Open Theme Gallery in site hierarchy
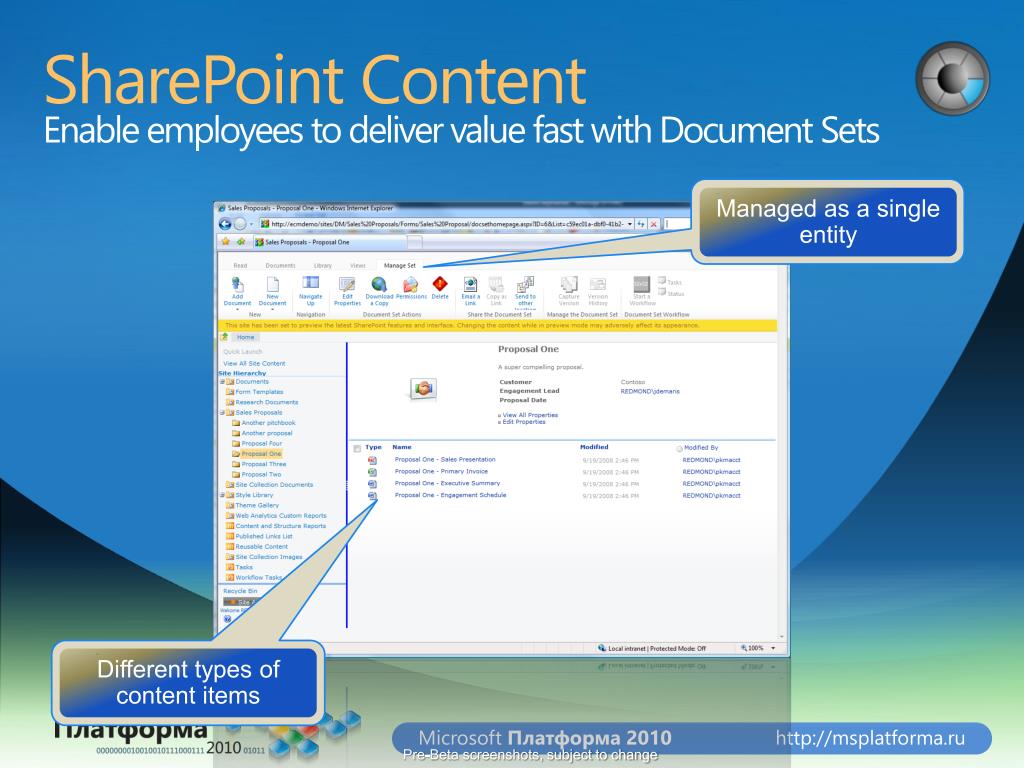 (x=257, y=505)
